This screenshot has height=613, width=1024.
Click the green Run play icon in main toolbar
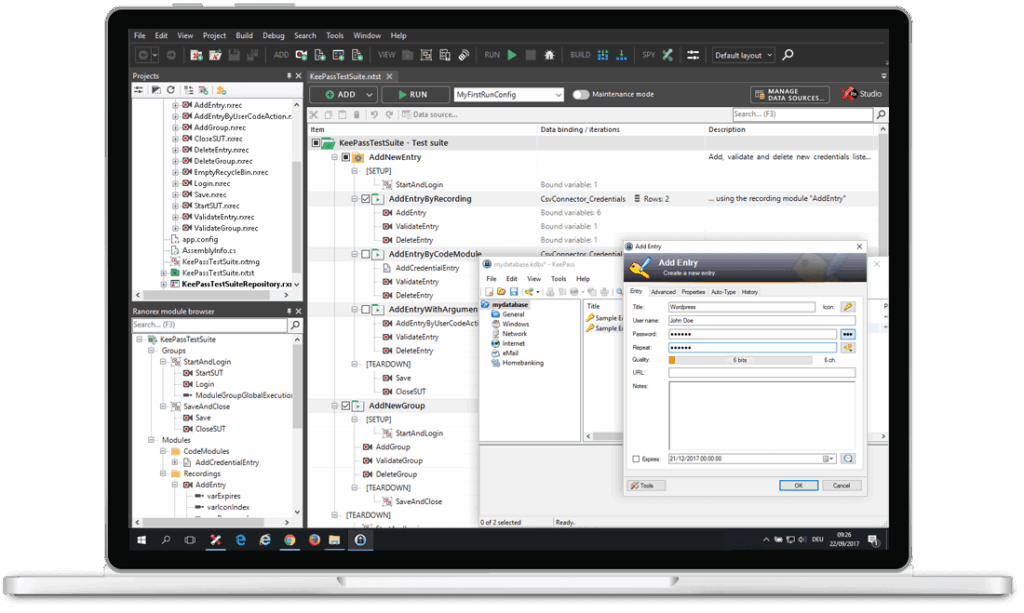tap(513, 55)
